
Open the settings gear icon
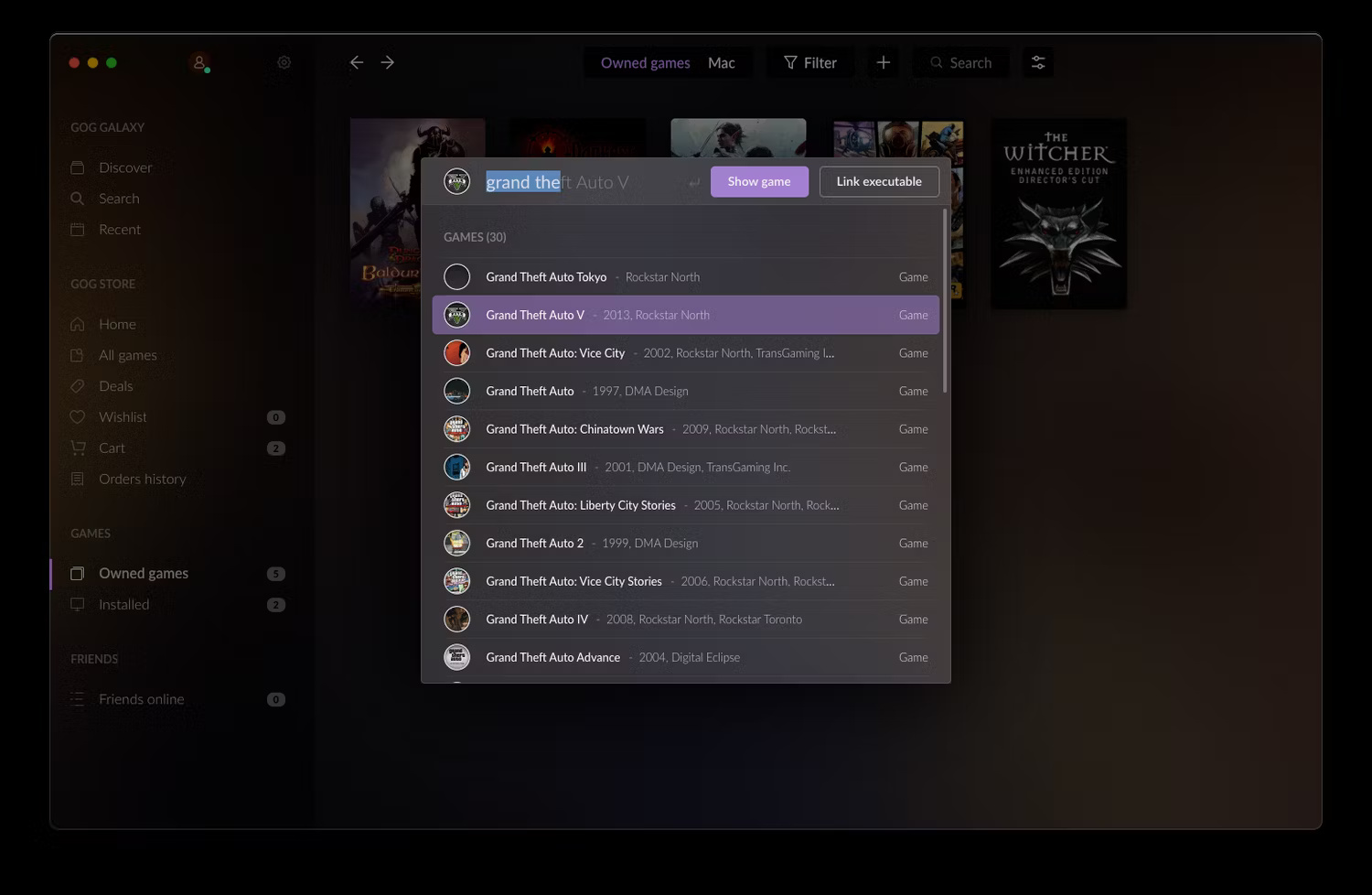[284, 62]
